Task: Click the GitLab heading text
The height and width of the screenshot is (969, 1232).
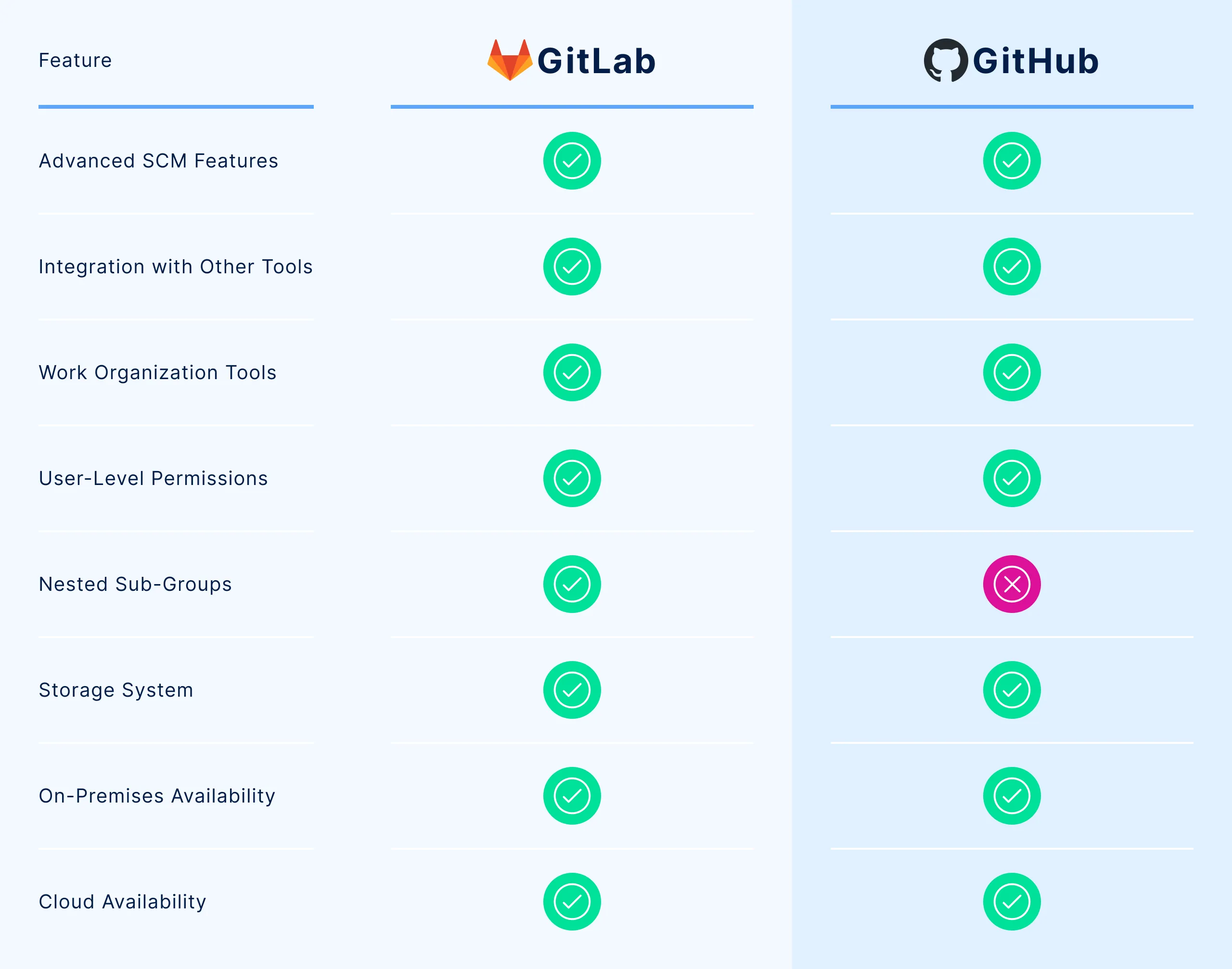Action: point(596,61)
